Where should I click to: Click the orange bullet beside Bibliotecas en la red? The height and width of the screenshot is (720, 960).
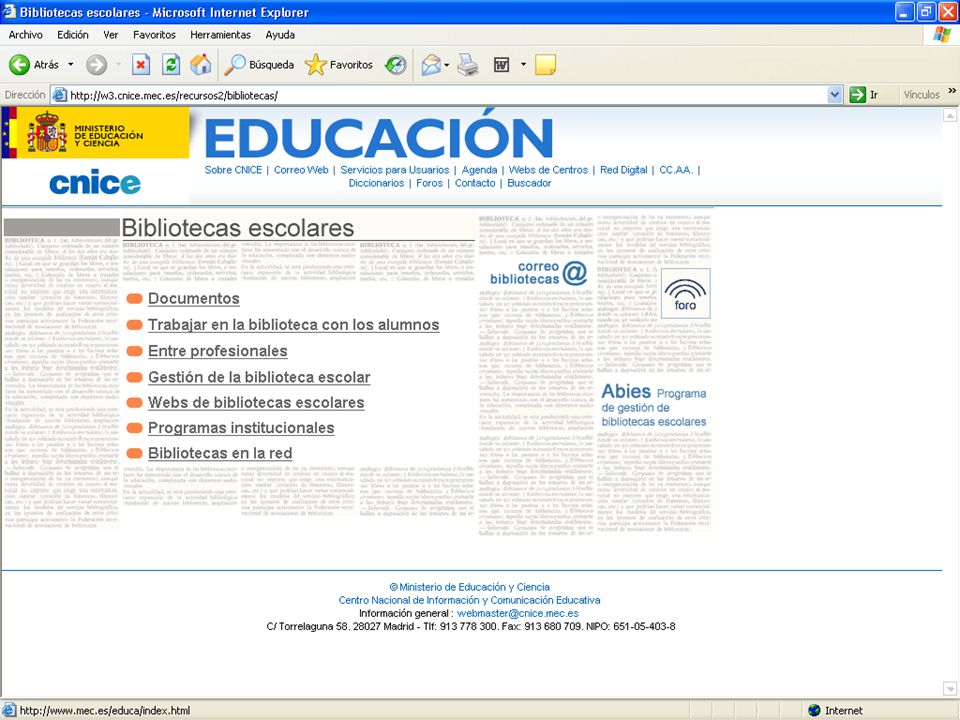[x=134, y=454]
